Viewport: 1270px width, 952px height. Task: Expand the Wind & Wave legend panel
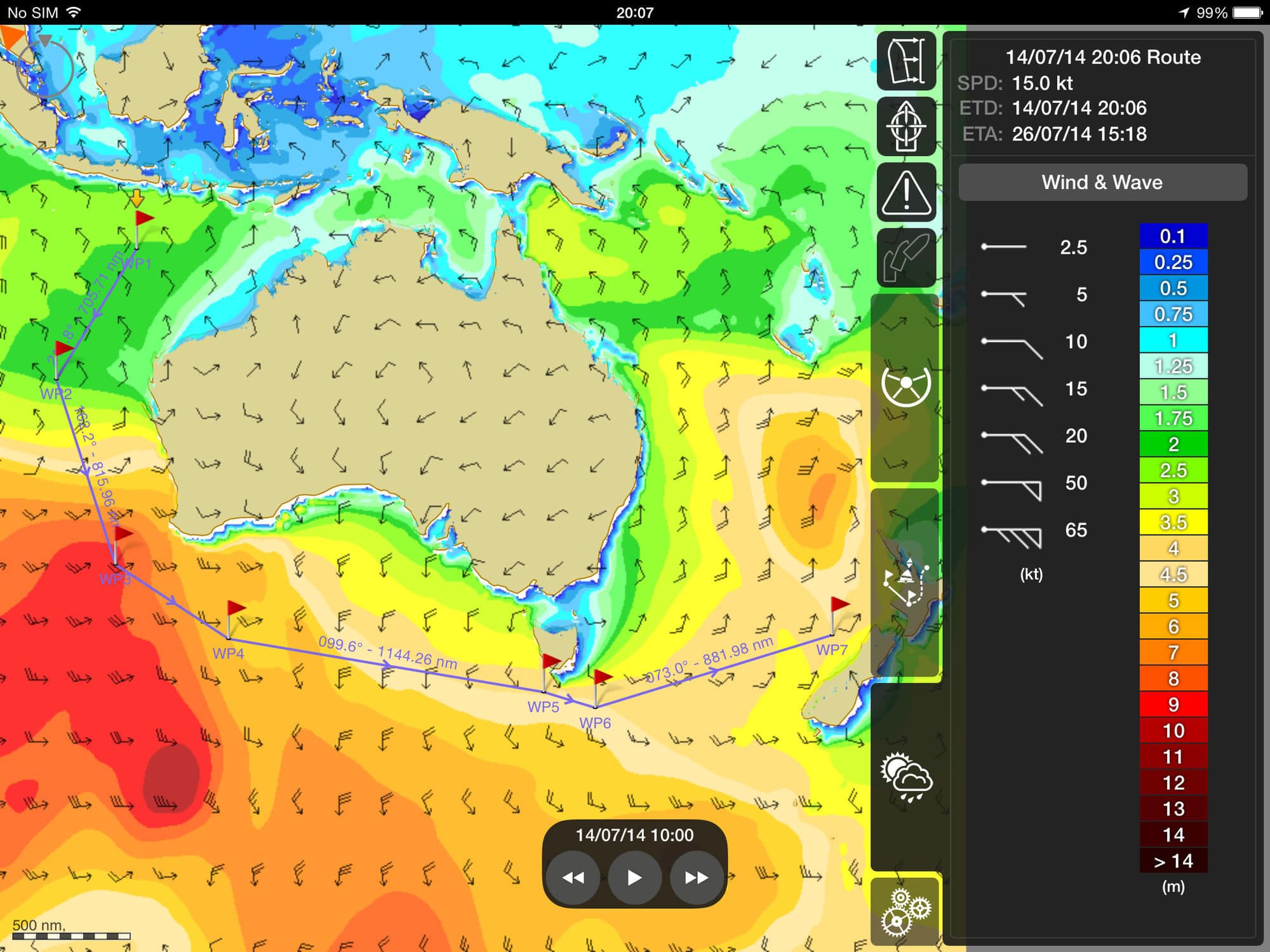(x=1102, y=182)
